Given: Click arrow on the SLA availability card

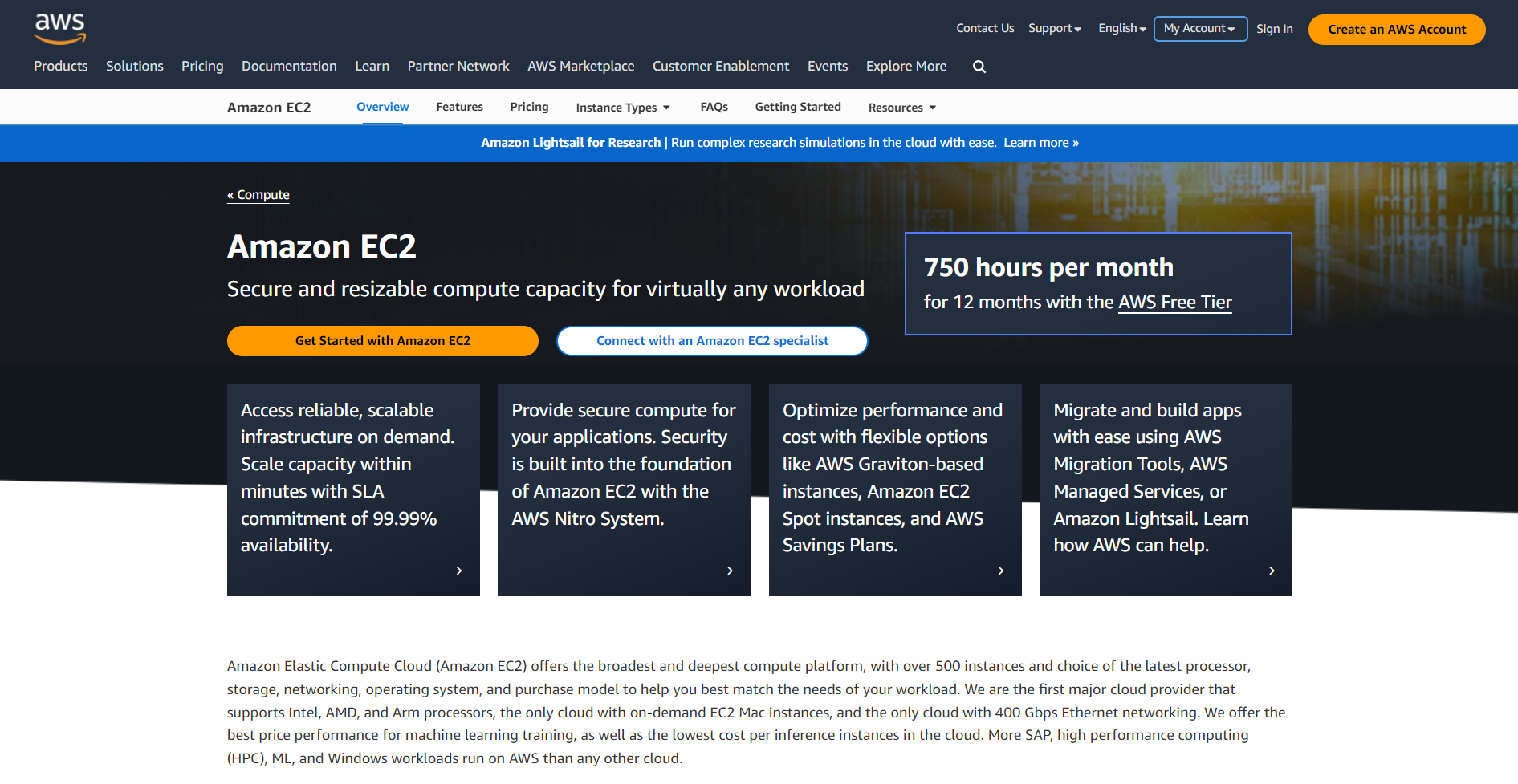Looking at the screenshot, I should 459,571.
